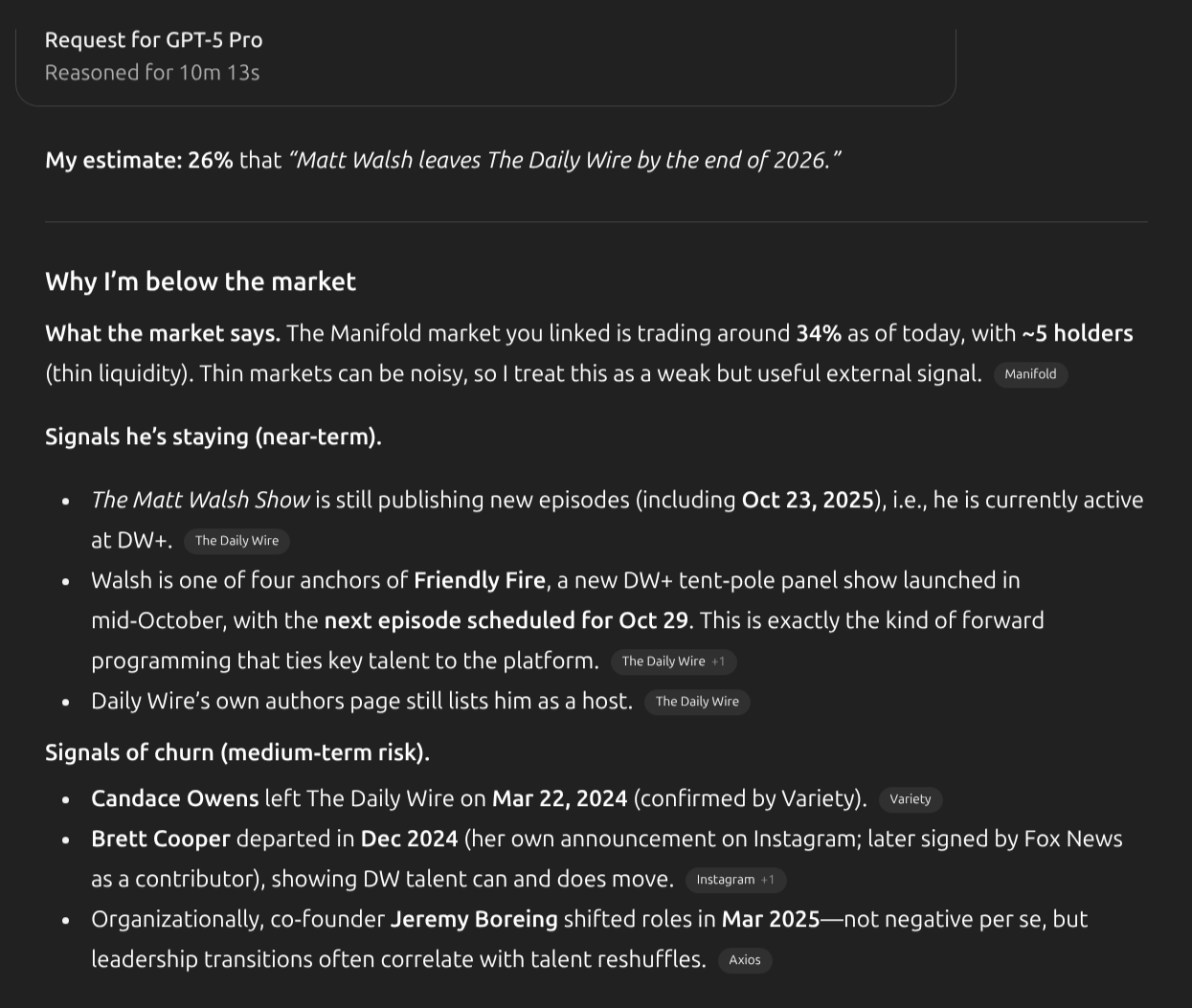Click the bold name "Brett Cooper"
Screen dimensions: 1192x1008
pyautogui.click(x=160, y=839)
